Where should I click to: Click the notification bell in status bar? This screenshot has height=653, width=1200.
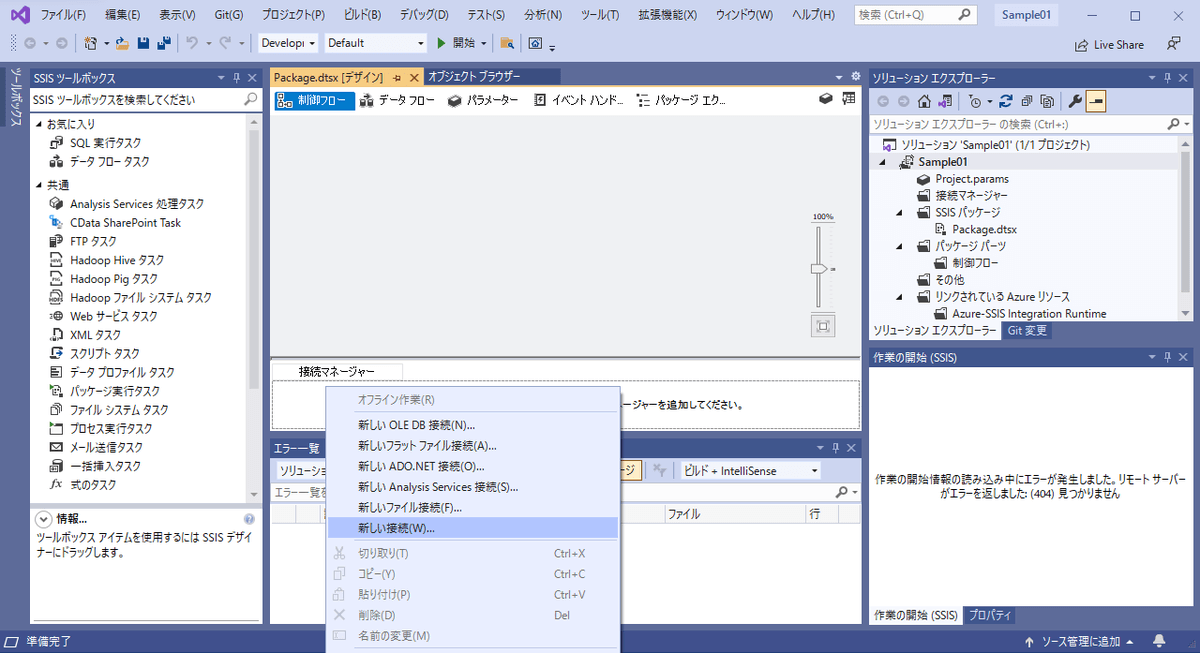[1159, 641]
